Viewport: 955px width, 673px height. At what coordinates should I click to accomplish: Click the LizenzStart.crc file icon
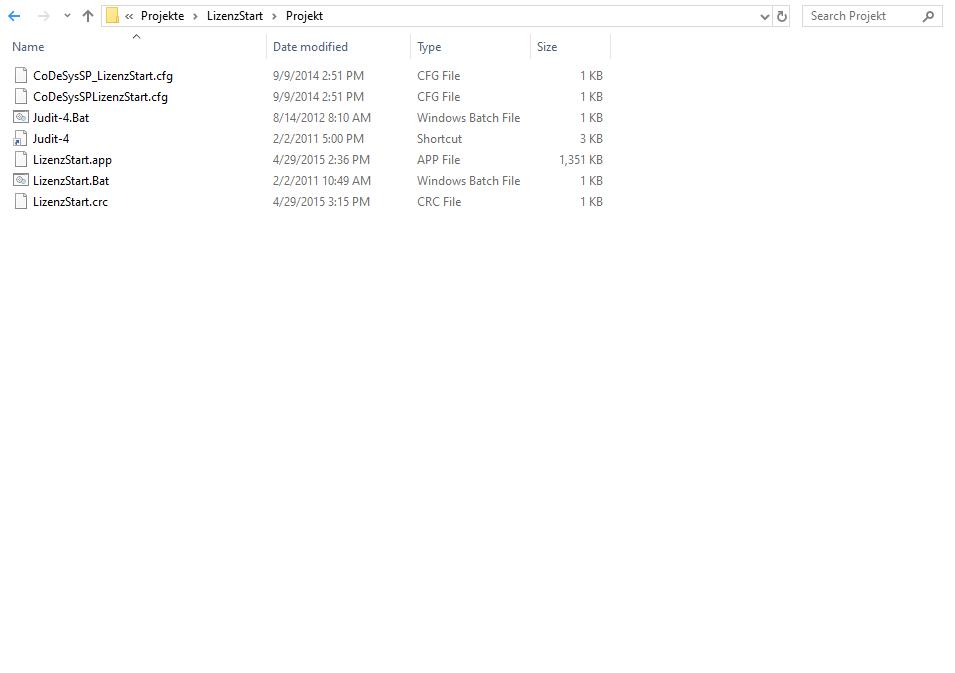(x=21, y=202)
